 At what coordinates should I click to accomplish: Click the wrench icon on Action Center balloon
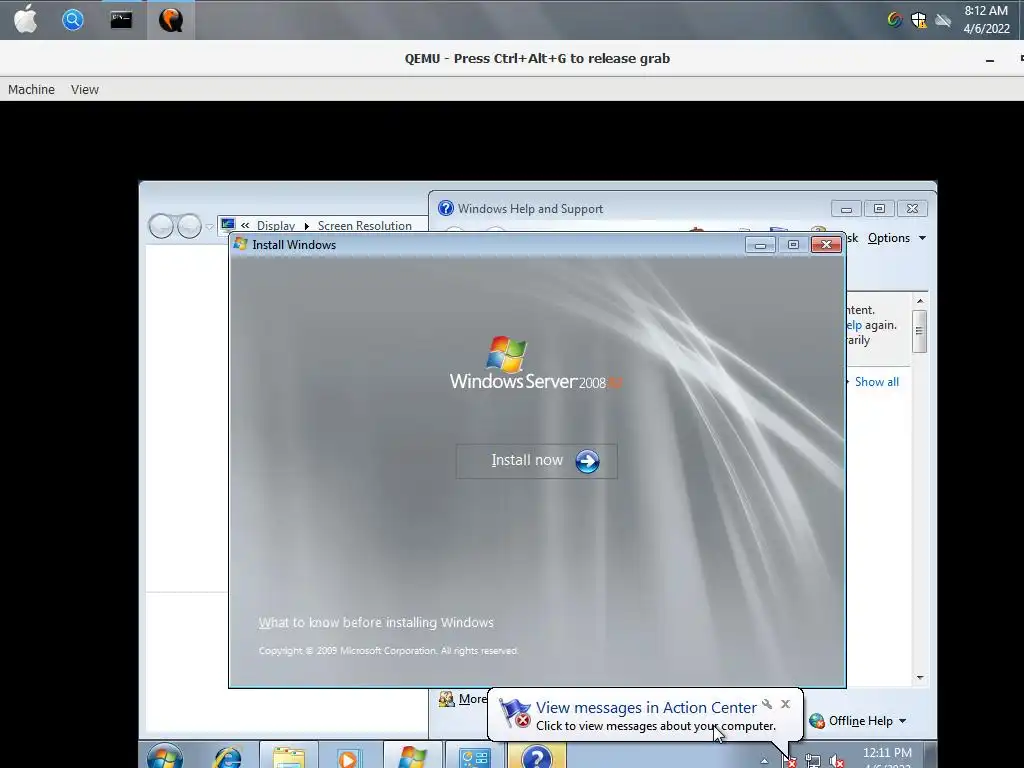[767, 704]
